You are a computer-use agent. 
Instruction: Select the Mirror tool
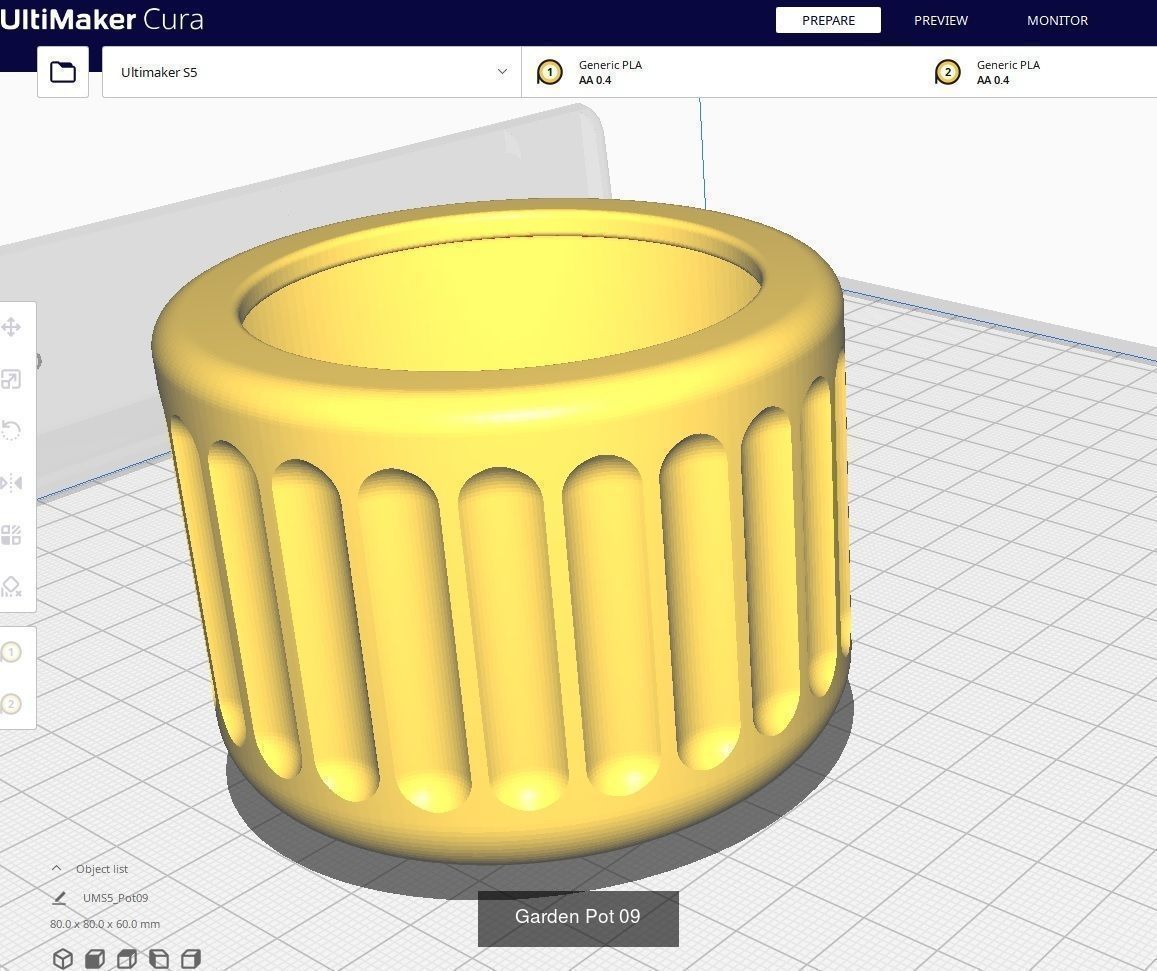pyautogui.click(x=11, y=483)
